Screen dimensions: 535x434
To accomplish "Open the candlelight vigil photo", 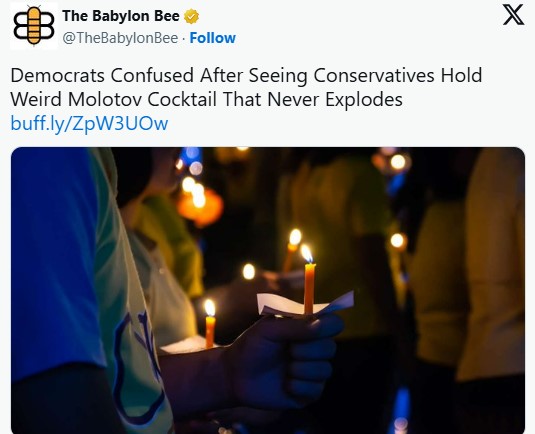I will pyautogui.click(x=268, y=290).
